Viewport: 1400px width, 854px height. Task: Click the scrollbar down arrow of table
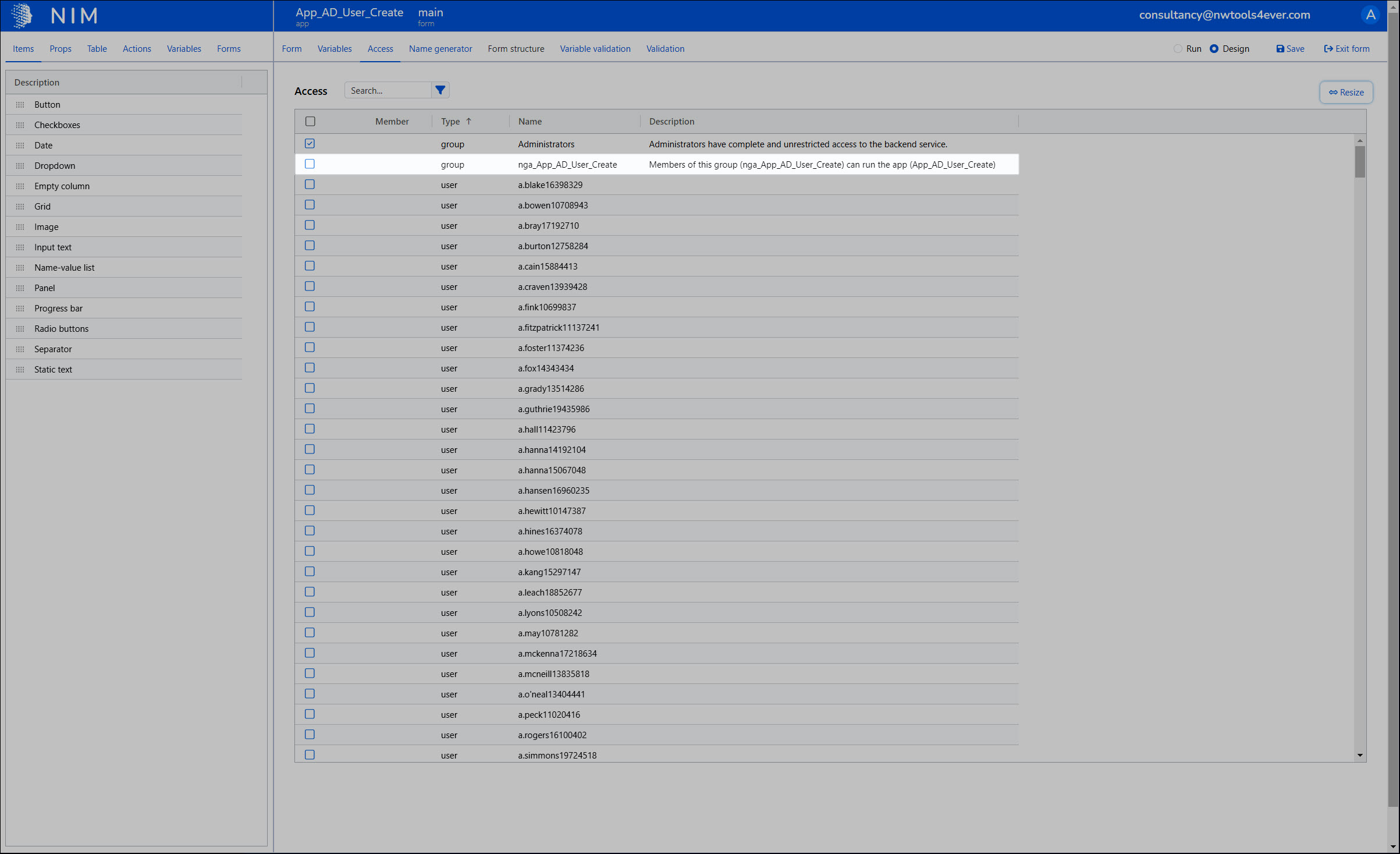pos(1360,755)
